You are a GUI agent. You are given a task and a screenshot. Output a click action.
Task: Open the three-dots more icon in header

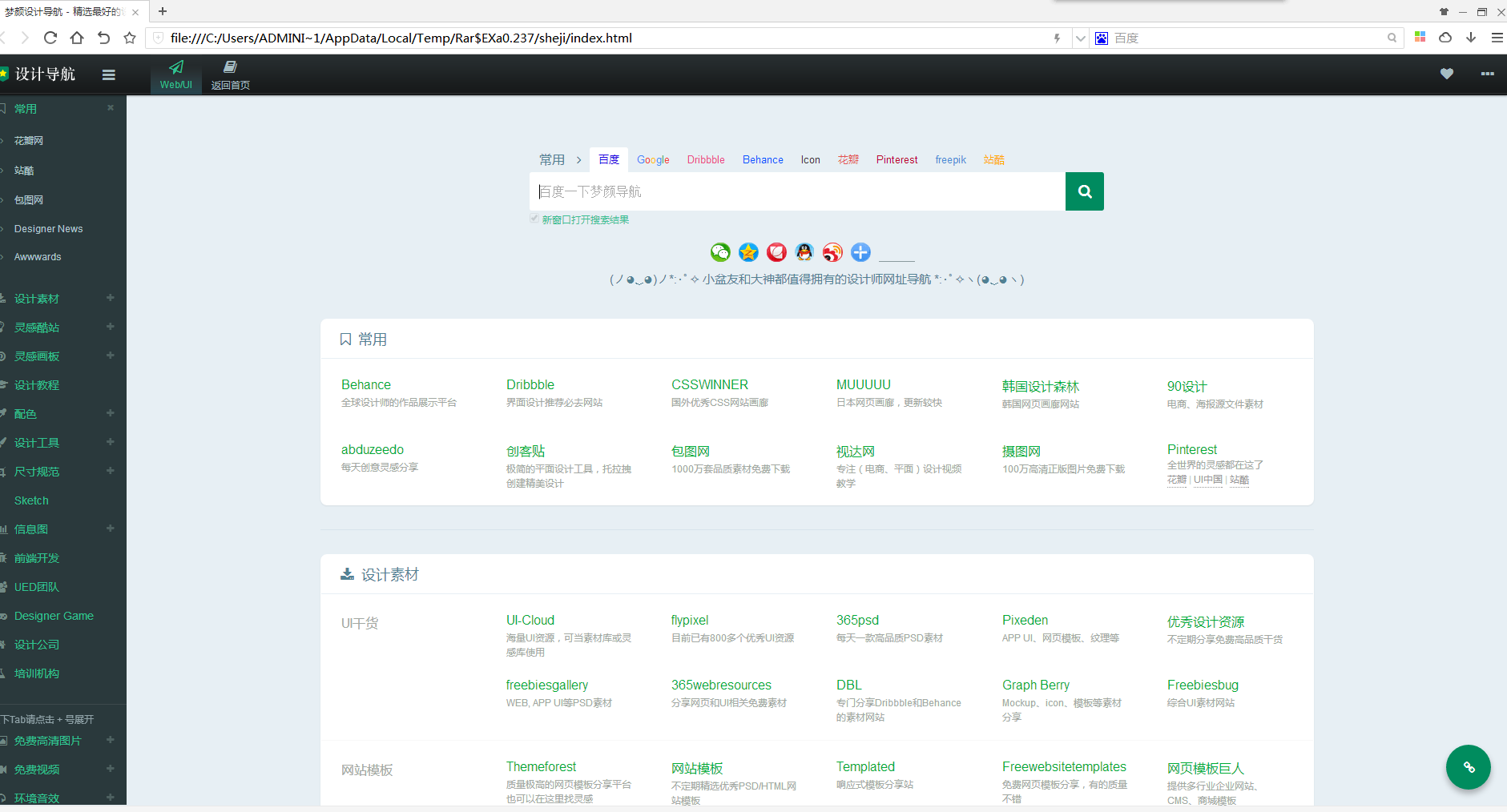pos(1488,74)
